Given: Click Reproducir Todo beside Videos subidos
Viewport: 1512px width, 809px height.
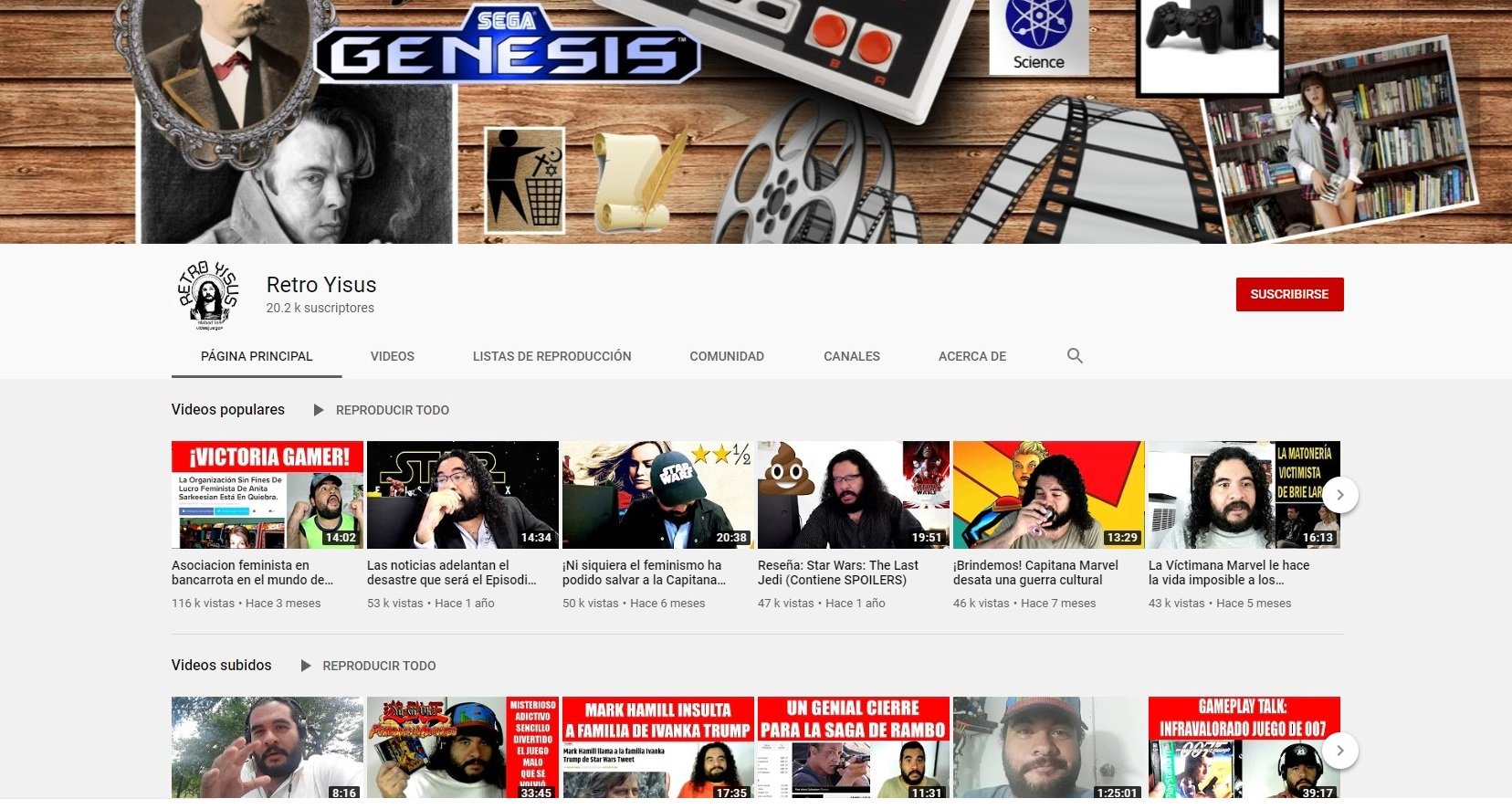Looking at the screenshot, I should click(379, 666).
